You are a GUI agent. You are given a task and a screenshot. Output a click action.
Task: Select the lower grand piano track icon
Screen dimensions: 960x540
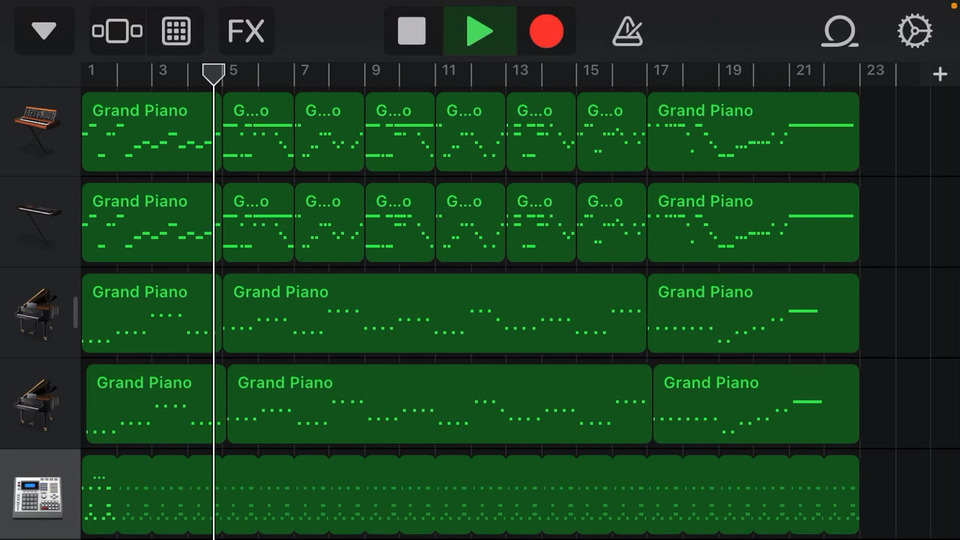tap(38, 404)
